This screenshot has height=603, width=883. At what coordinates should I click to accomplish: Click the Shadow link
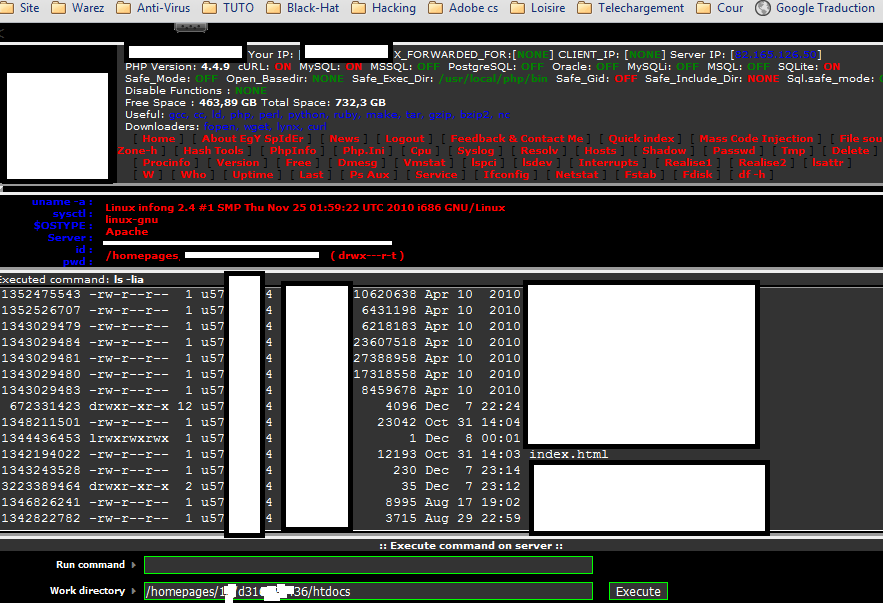[x=665, y=150]
